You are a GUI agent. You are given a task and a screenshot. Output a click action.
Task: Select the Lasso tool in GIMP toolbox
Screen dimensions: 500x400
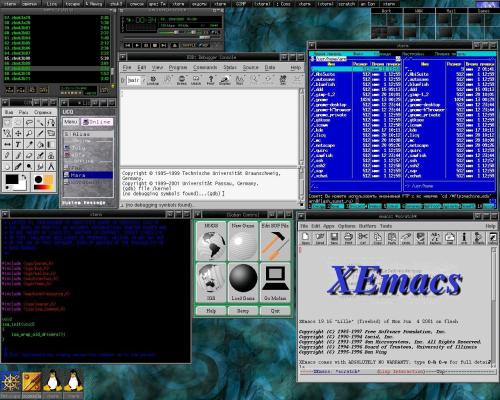pos(29,122)
